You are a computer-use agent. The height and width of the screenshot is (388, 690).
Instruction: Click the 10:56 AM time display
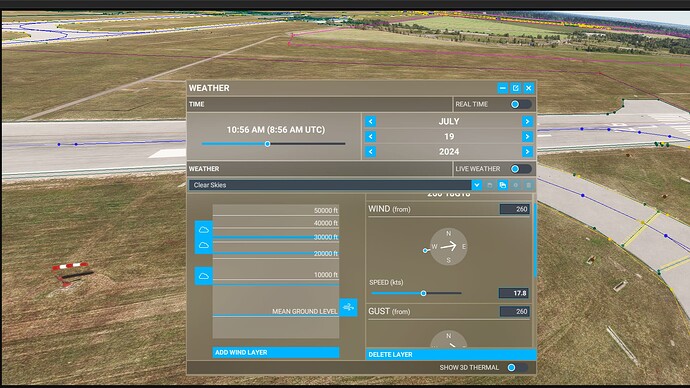point(276,130)
